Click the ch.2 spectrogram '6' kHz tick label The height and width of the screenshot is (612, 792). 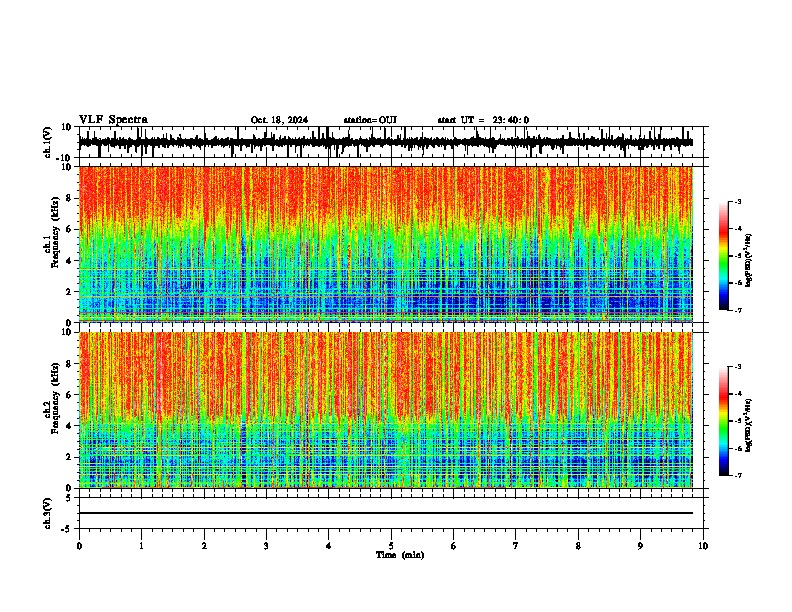coord(69,395)
